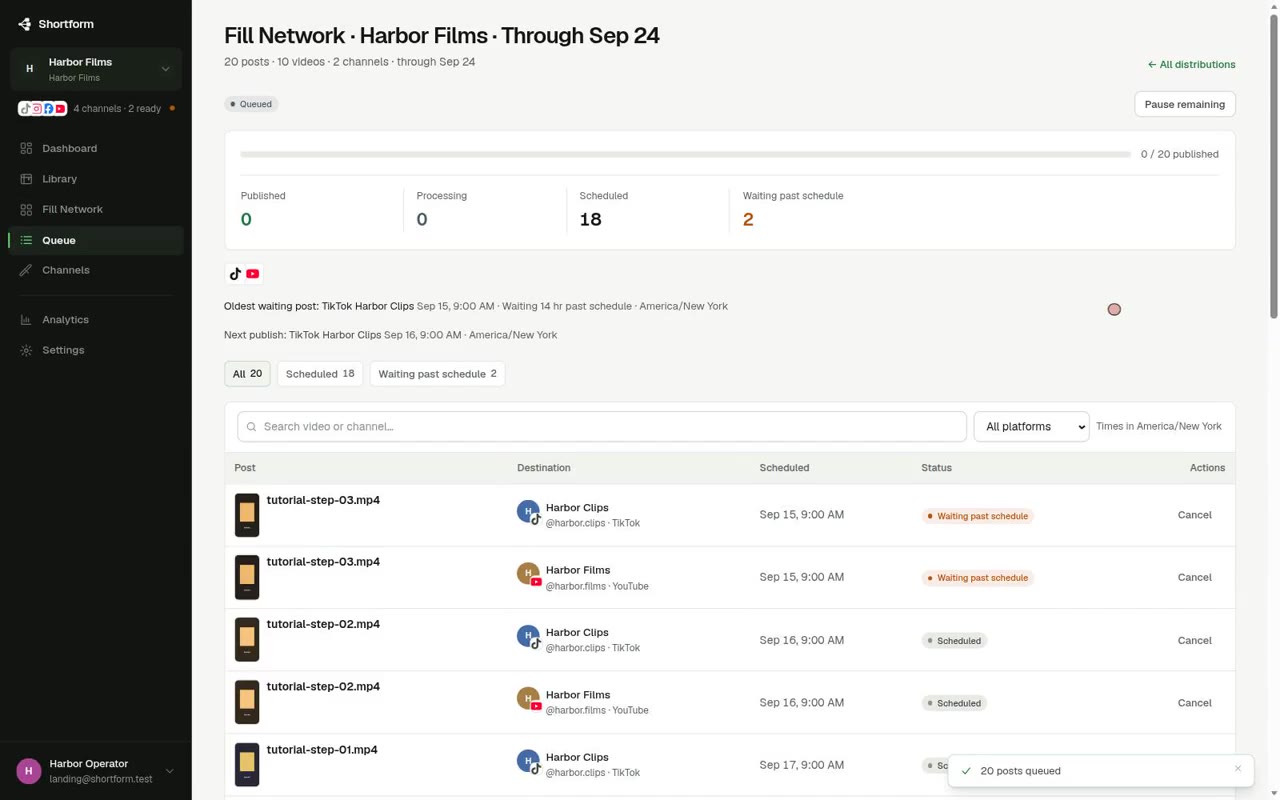Viewport: 1280px width, 800px height.
Task: Select Queue in the sidebar
Action: click(x=96, y=240)
